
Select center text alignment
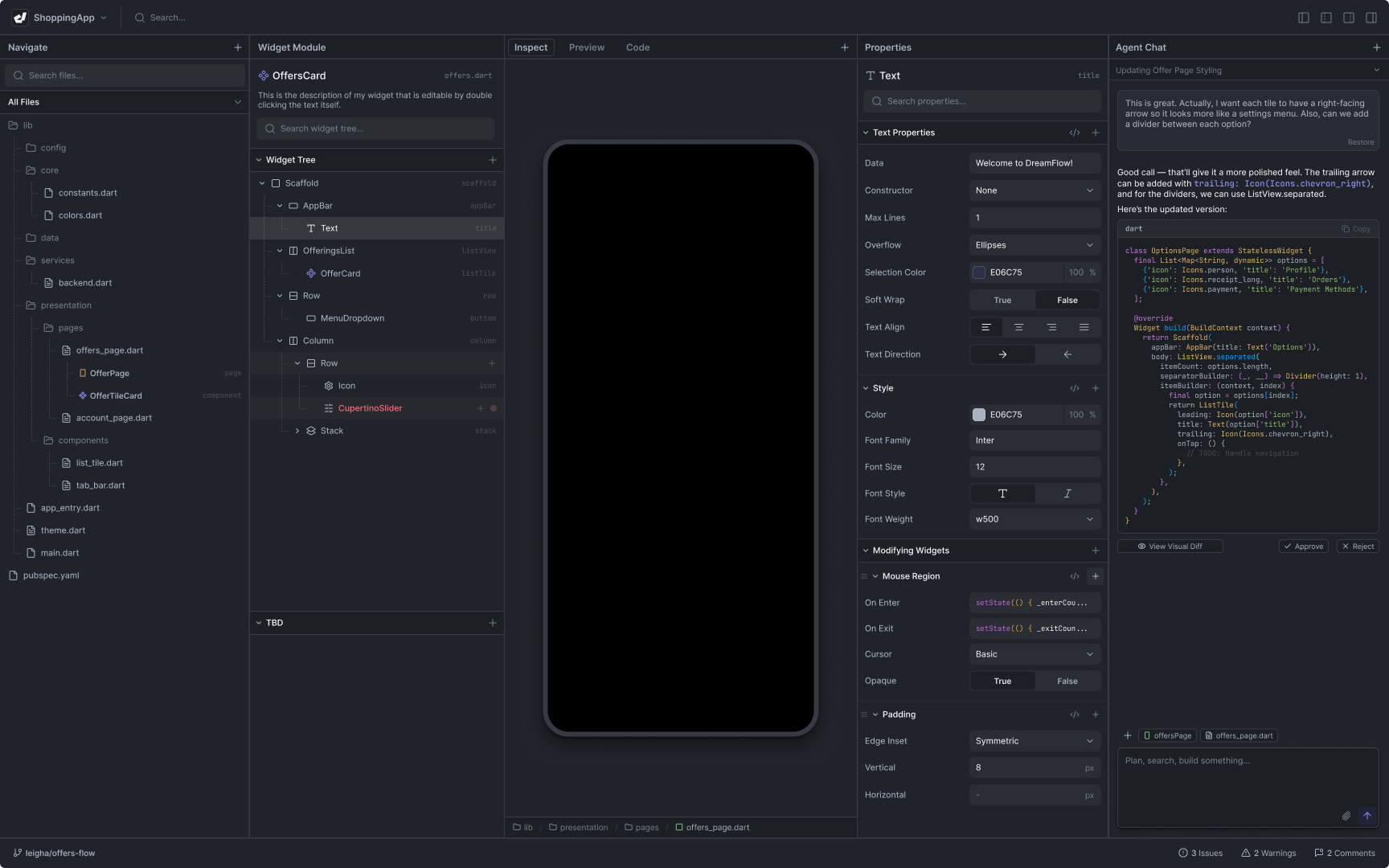1018,327
